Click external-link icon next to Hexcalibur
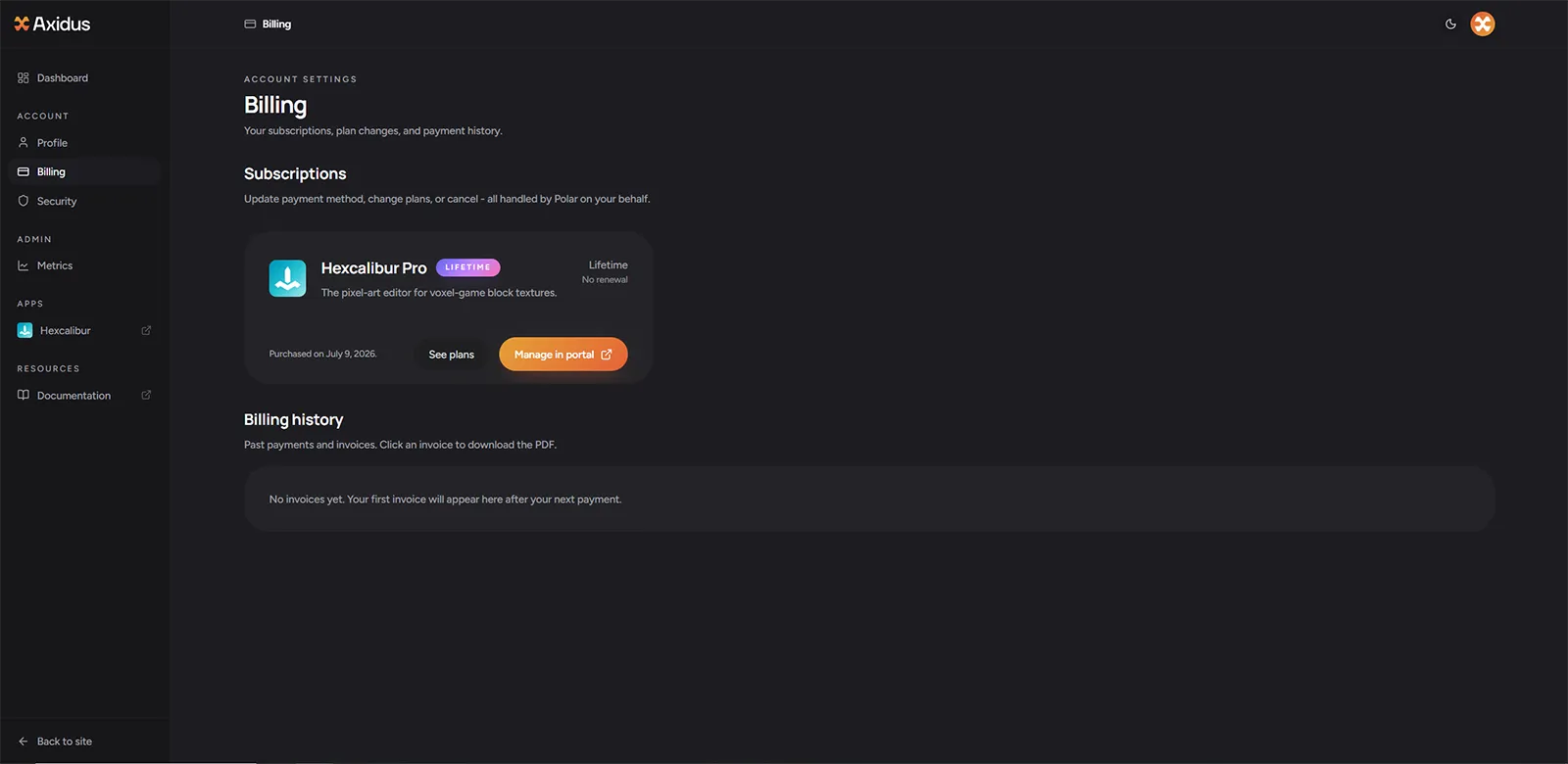Screen dimensions: 1568x764 click(146, 331)
